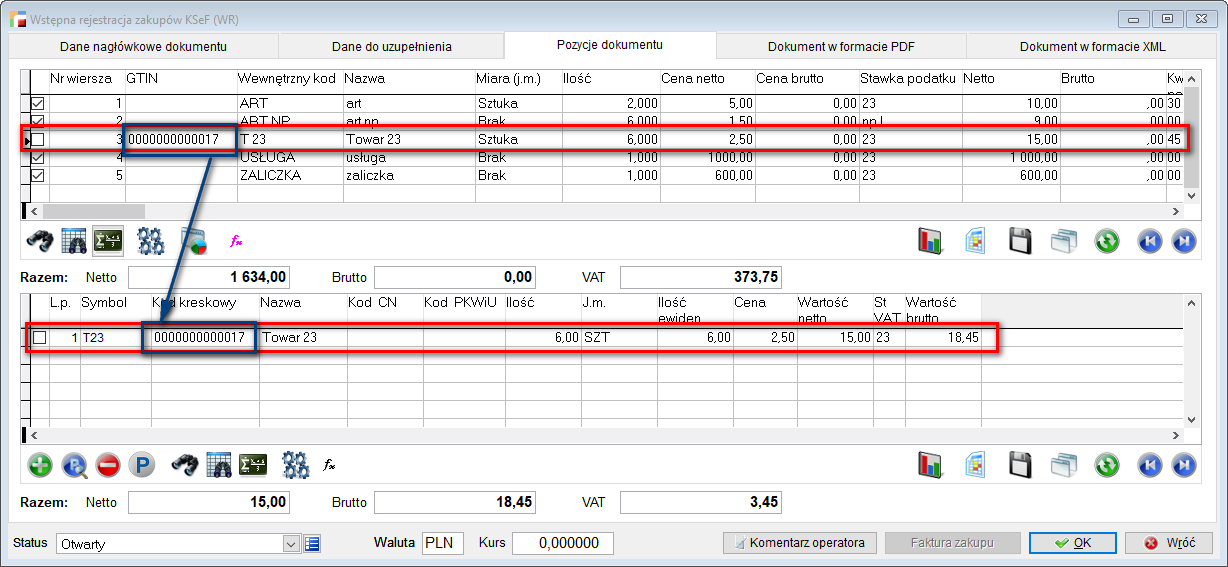Click the stacked windows icon in lower toolbar
The image size is (1228, 567).
(1063, 465)
